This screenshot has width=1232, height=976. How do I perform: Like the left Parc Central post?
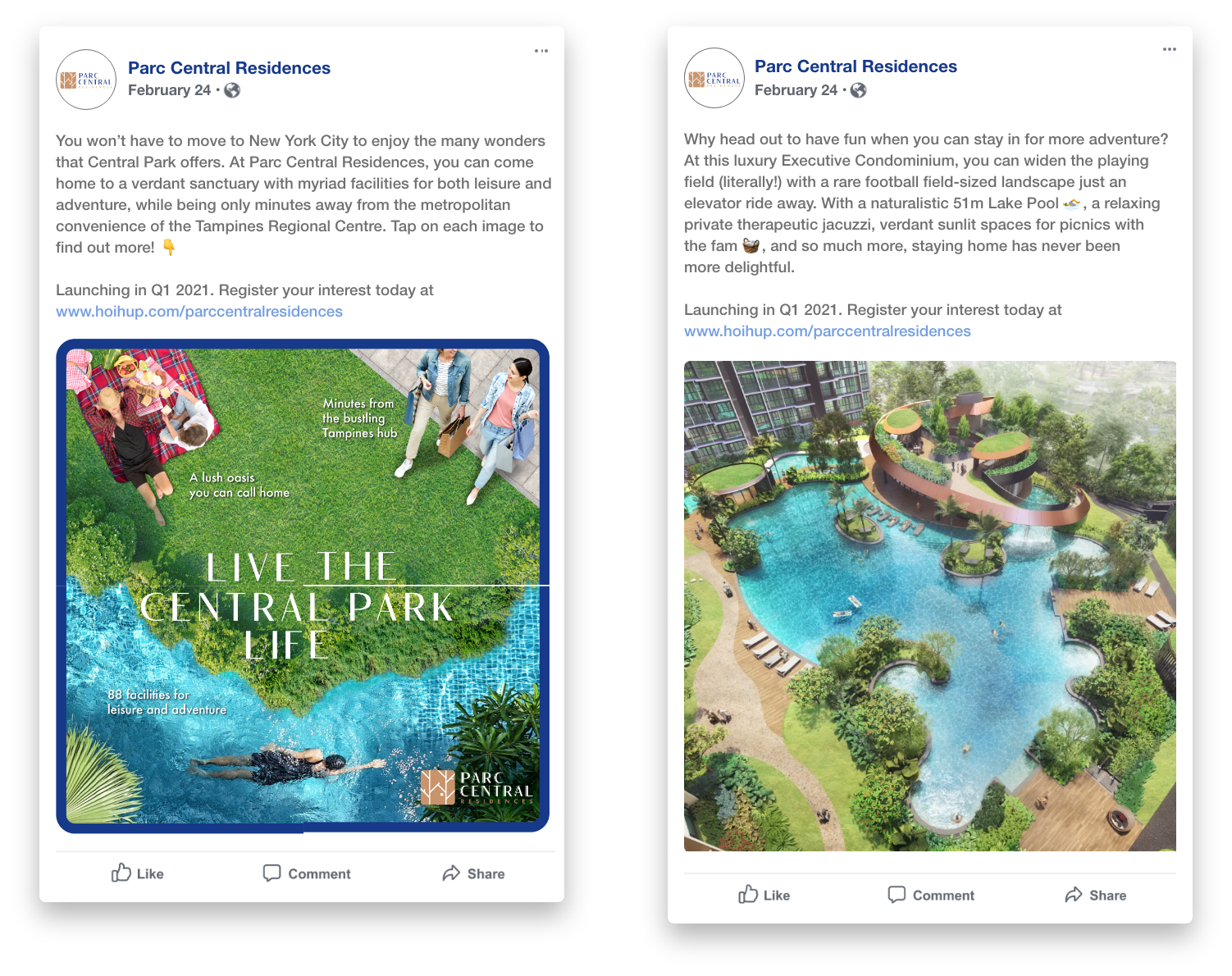coord(138,873)
